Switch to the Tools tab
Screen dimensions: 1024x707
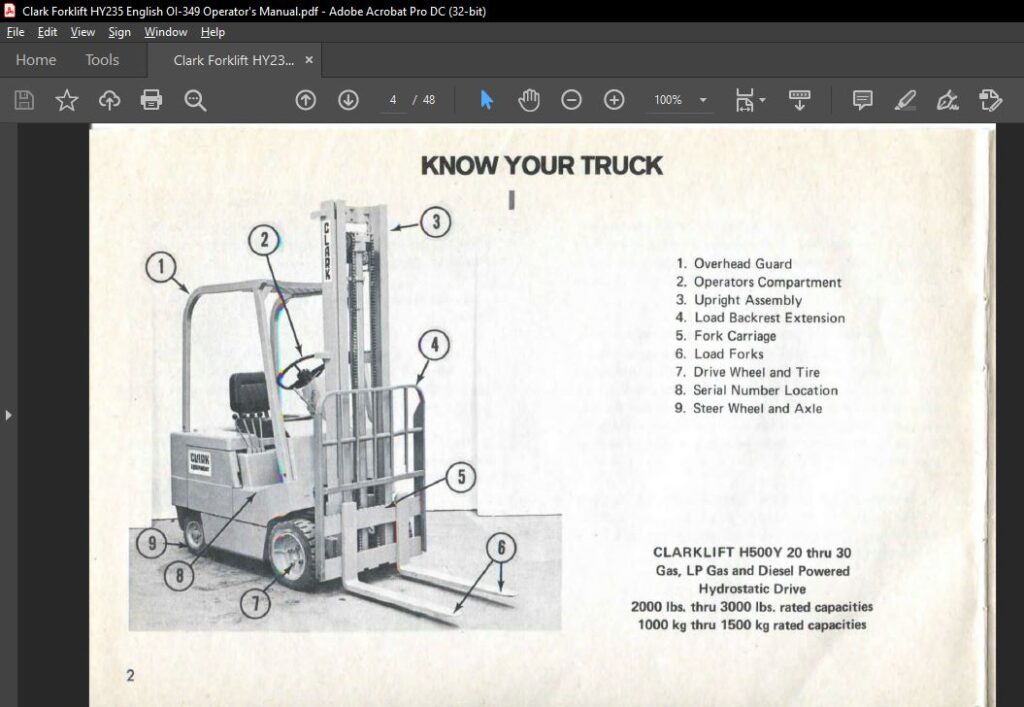(x=102, y=60)
